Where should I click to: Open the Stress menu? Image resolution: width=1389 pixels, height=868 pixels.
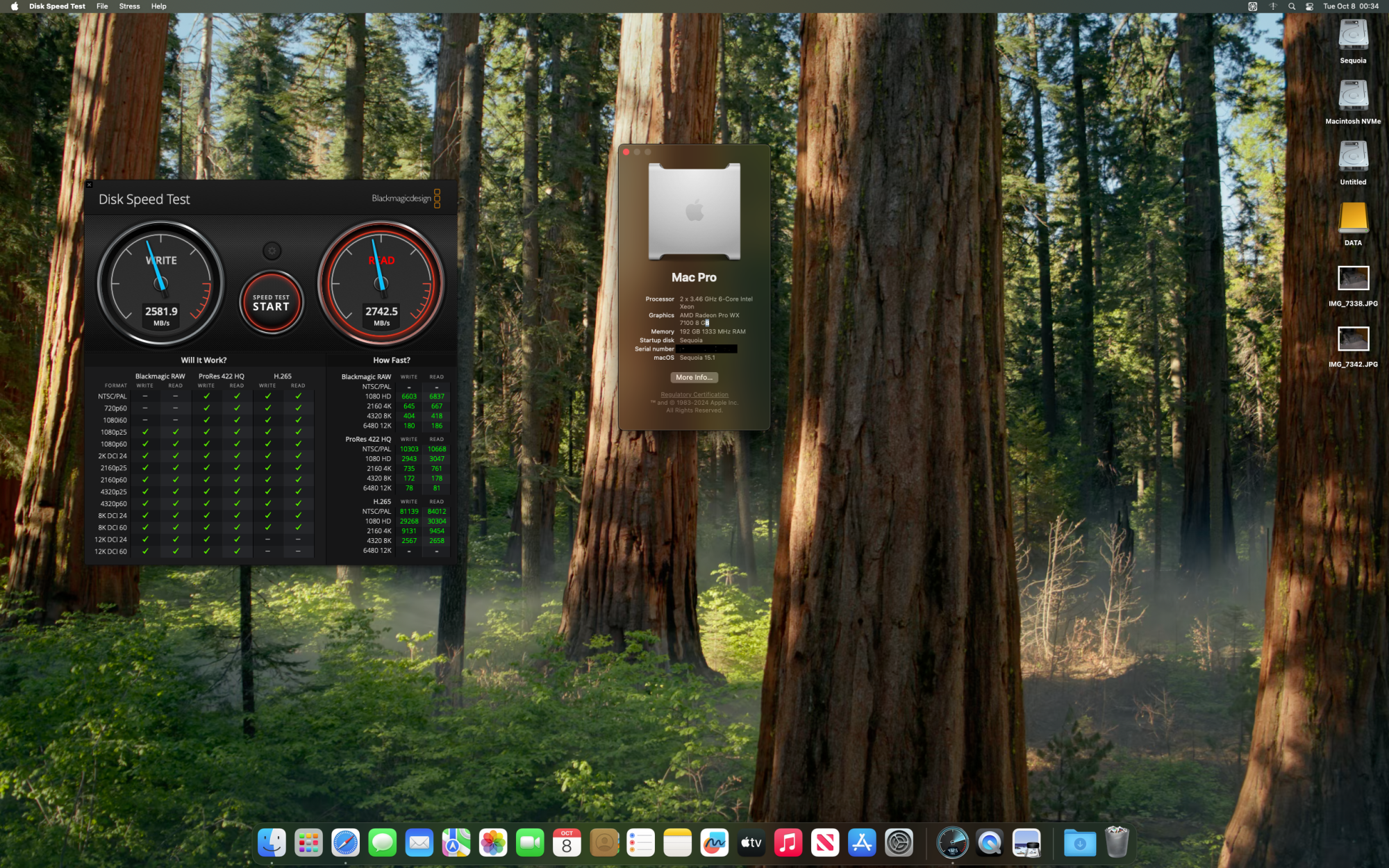(x=129, y=6)
